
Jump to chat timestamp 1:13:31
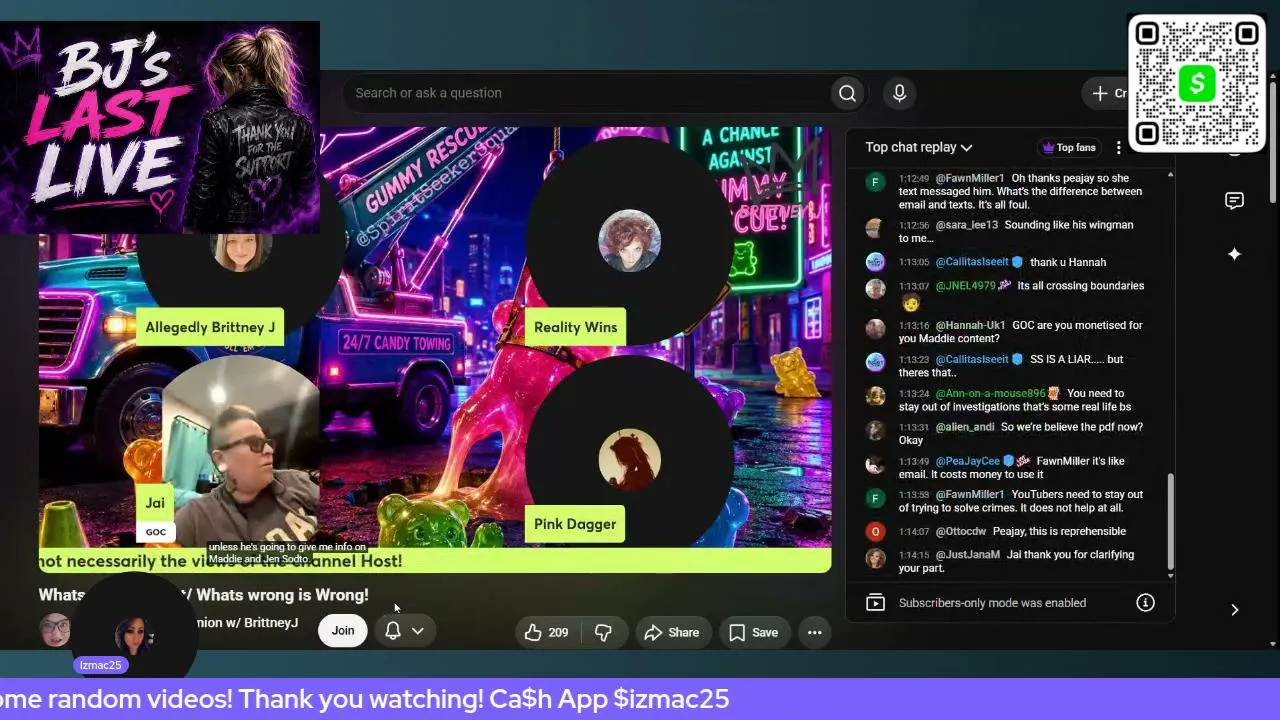(x=914, y=427)
